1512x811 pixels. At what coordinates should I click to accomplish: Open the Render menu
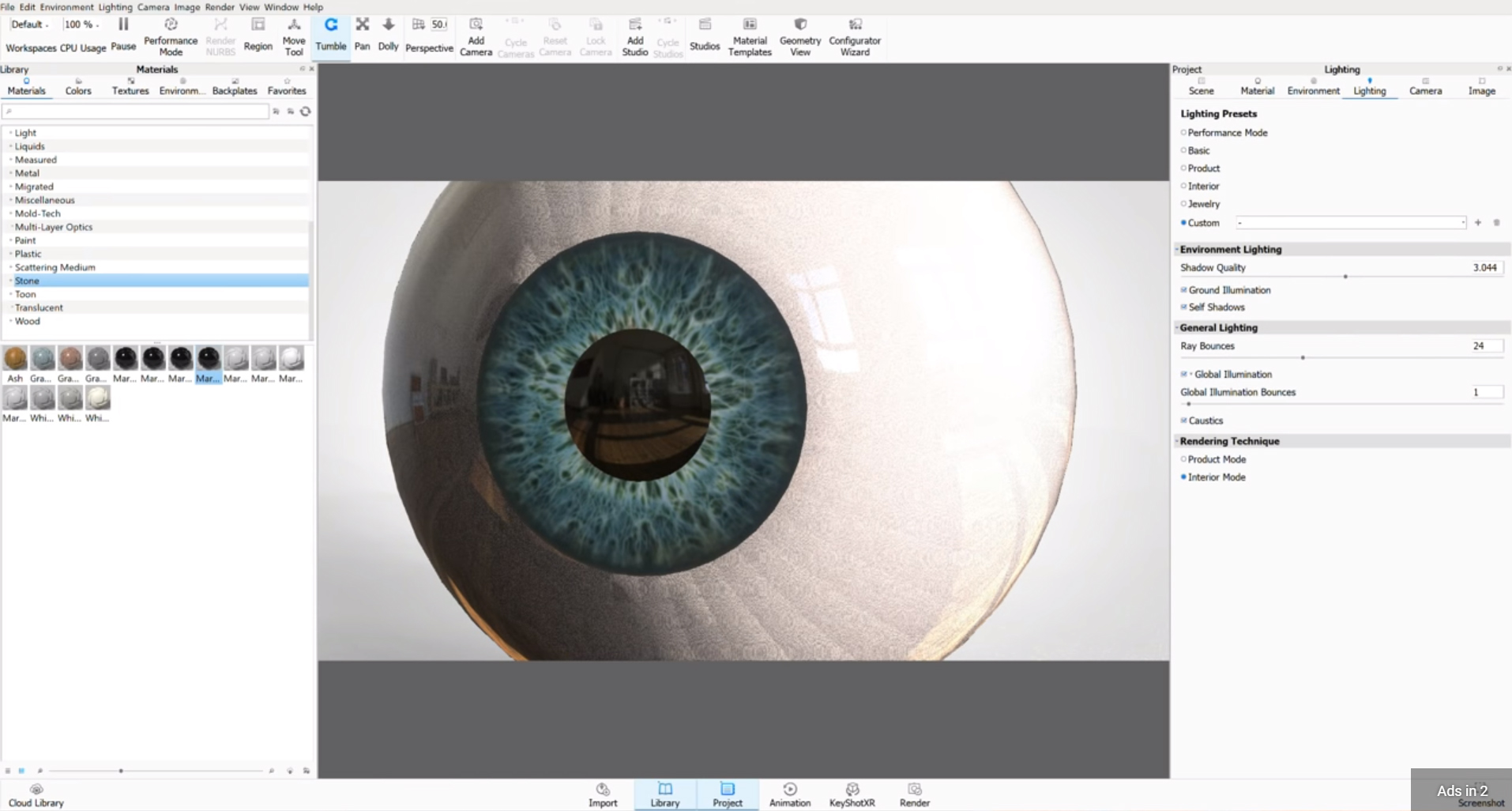pyautogui.click(x=220, y=7)
